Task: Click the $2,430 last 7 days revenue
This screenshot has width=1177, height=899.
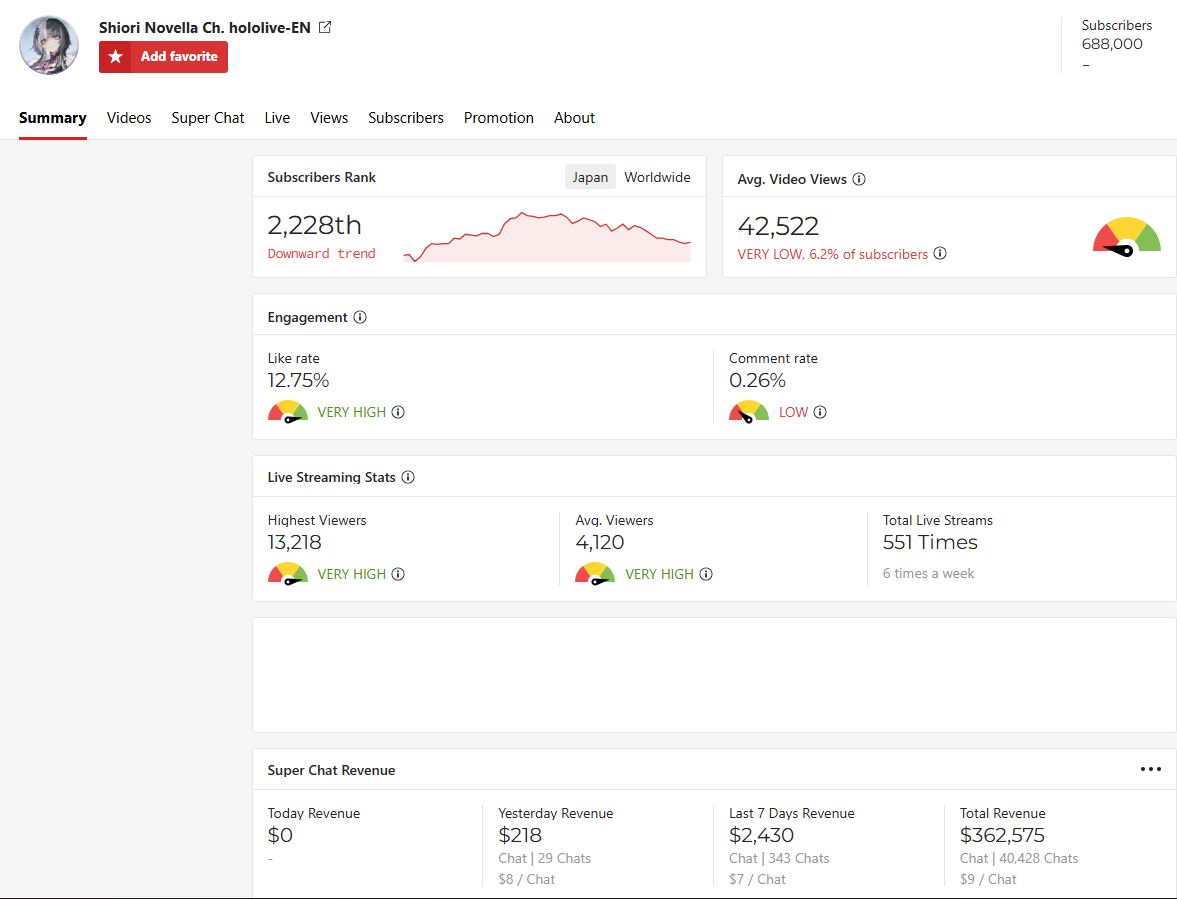Action: (x=761, y=835)
